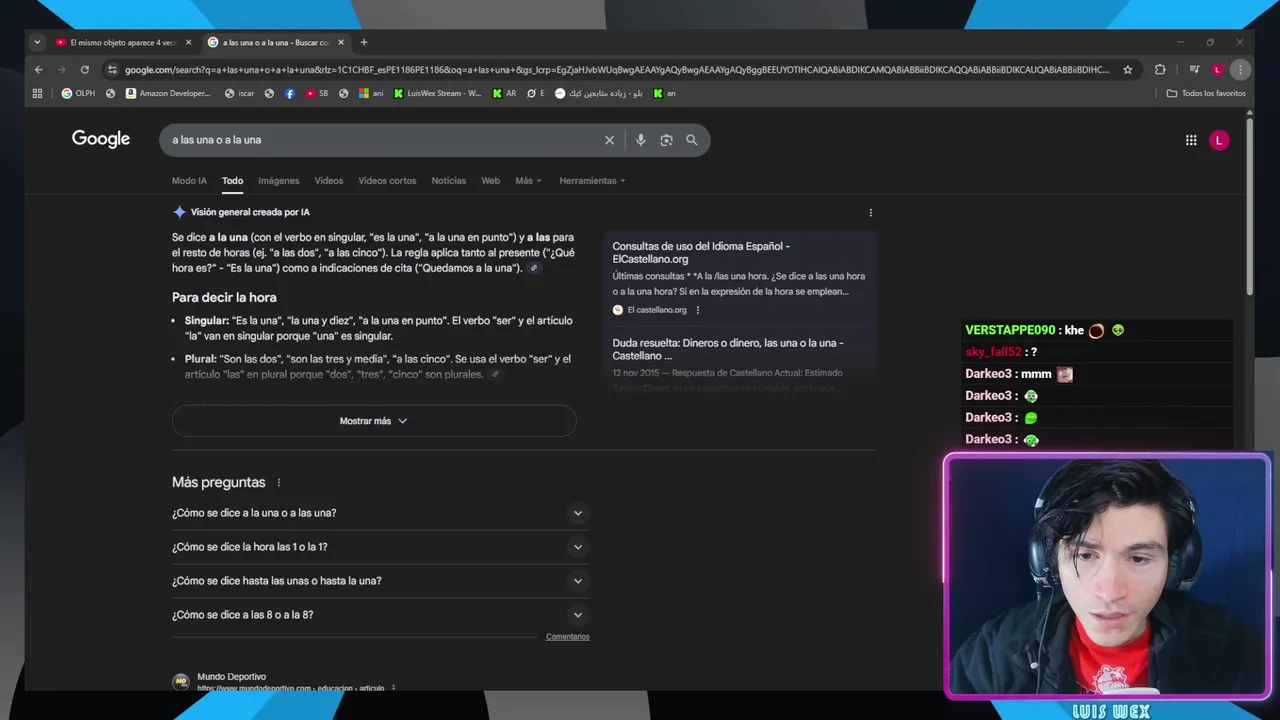
Task: Open Más preguntas three-dot options
Action: (279, 483)
